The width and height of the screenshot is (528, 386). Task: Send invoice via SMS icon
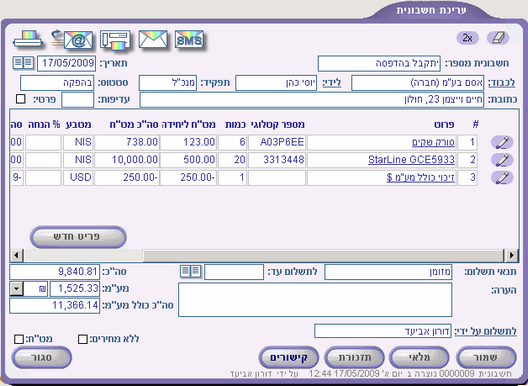coord(189,40)
